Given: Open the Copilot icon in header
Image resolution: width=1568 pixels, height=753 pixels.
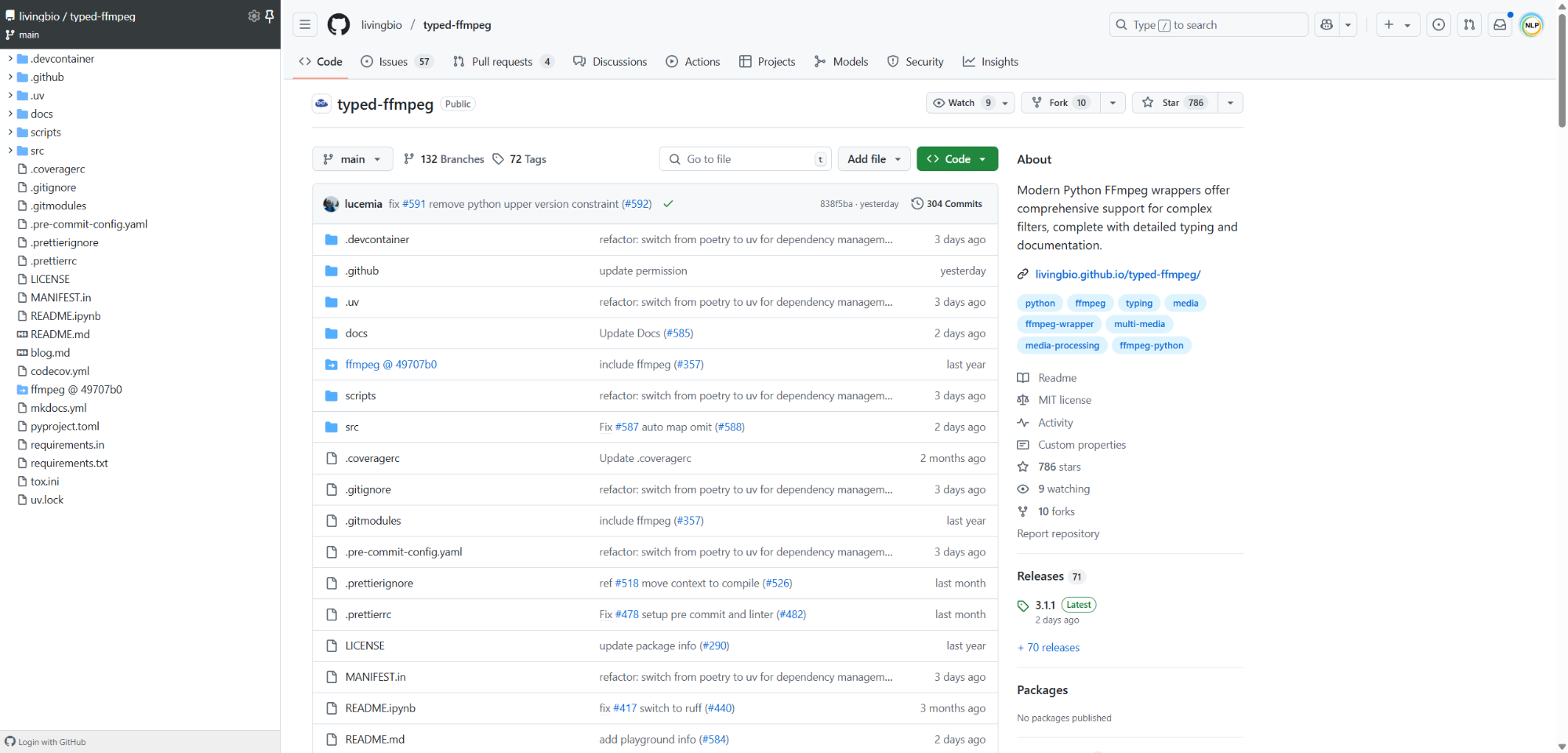Looking at the screenshot, I should click(x=1327, y=25).
